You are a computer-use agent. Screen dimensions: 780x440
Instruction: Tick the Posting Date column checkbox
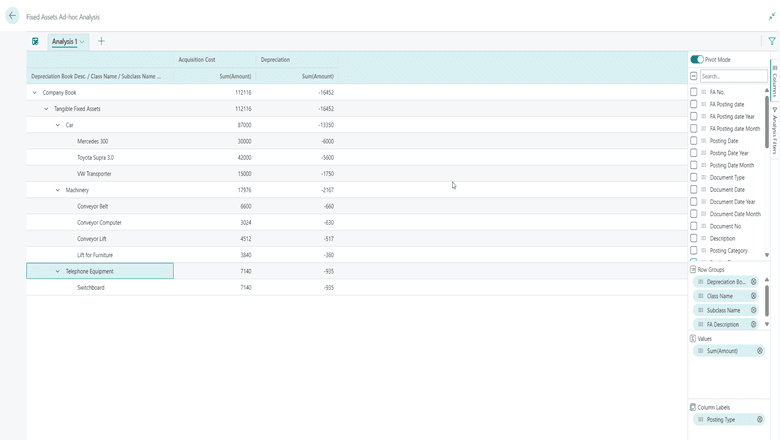click(694, 141)
